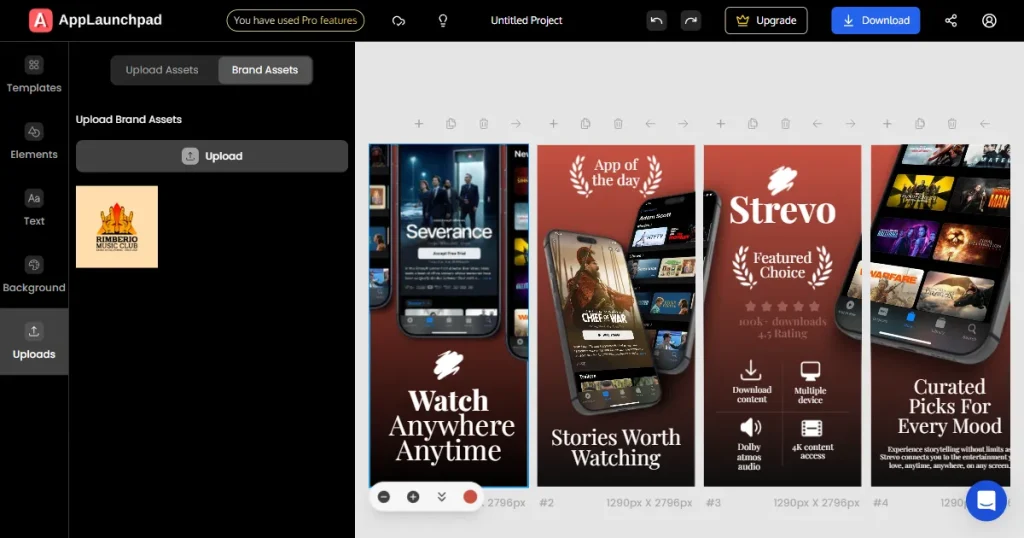Add a new screen after screenshot #3

(x=720, y=123)
